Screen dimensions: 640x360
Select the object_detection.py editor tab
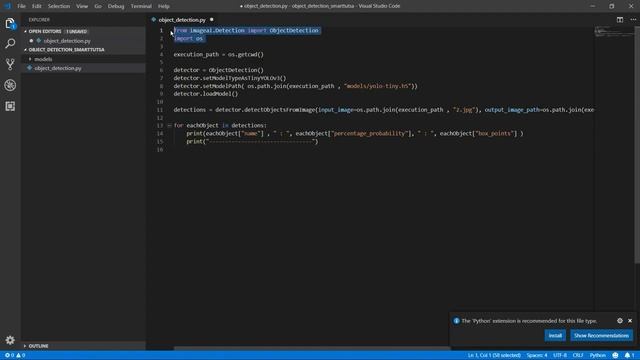(182, 20)
